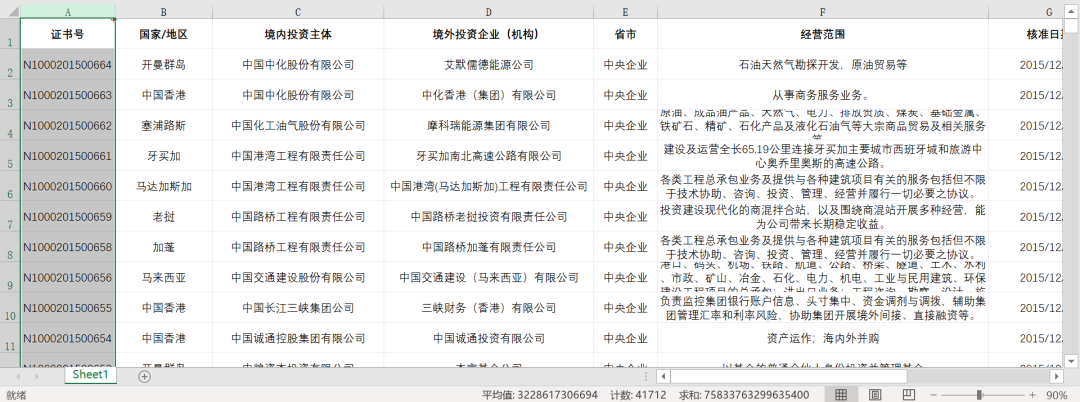The width and height of the screenshot is (1080, 402).
Task: Click cell N1000201500664
Action: coord(68,65)
